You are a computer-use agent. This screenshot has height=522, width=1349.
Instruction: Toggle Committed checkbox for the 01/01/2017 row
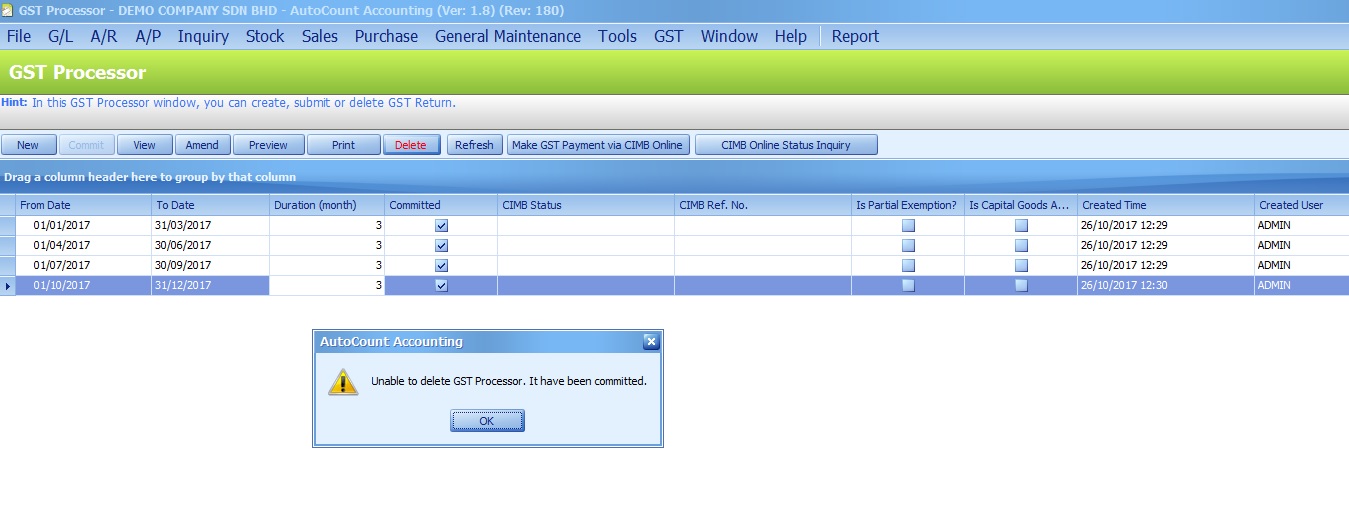pyautogui.click(x=441, y=226)
